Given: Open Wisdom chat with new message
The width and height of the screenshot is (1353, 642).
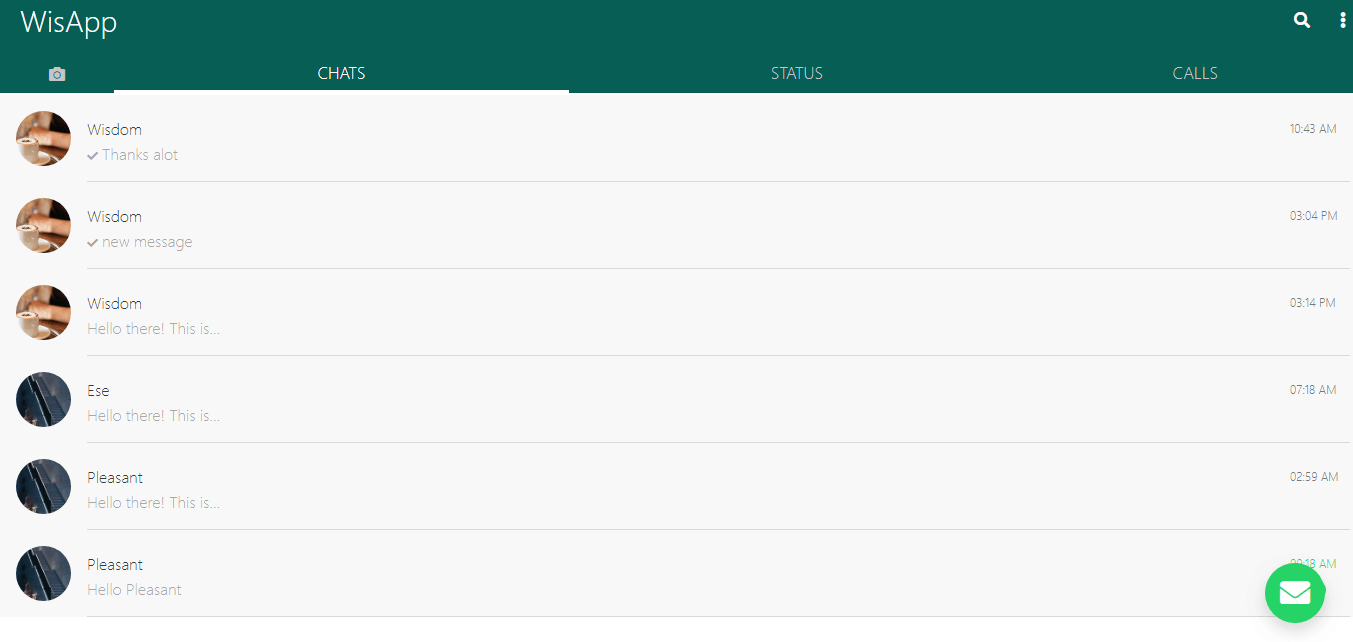Looking at the screenshot, I should click(676, 225).
